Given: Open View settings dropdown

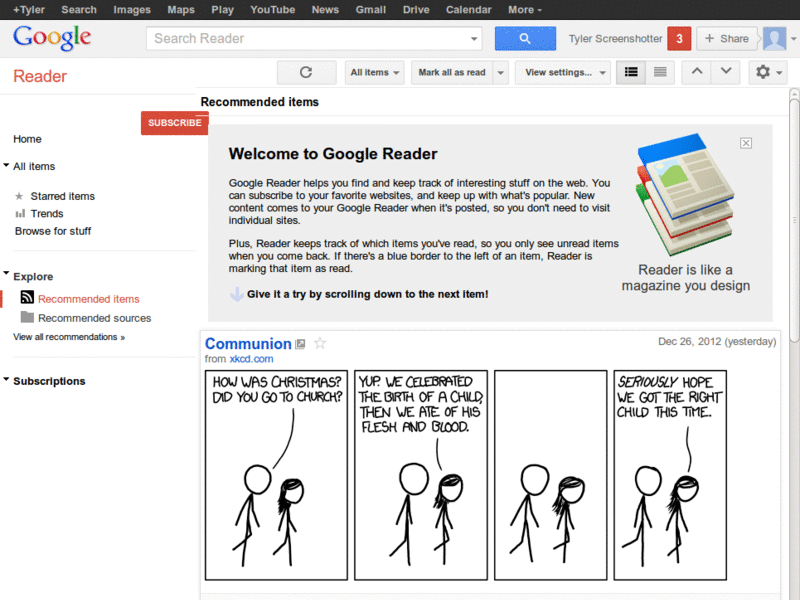Looking at the screenshot, I should click(x=563, y=72).
